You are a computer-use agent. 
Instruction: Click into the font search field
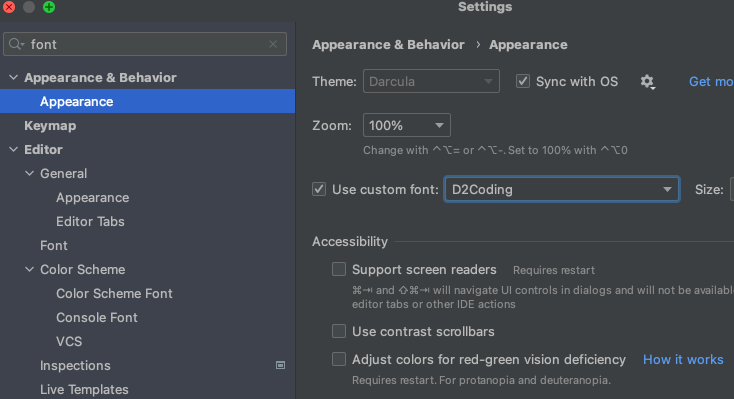(145, 44)
